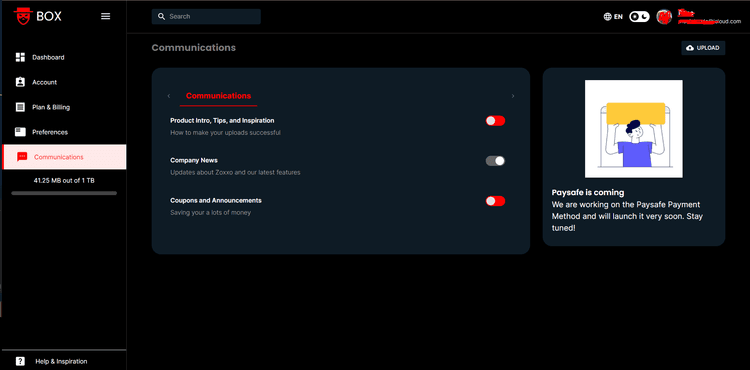This screenshot has height=370, width=750.
Task: Click the Plan & Billing icon
Action: coord(20,107)
